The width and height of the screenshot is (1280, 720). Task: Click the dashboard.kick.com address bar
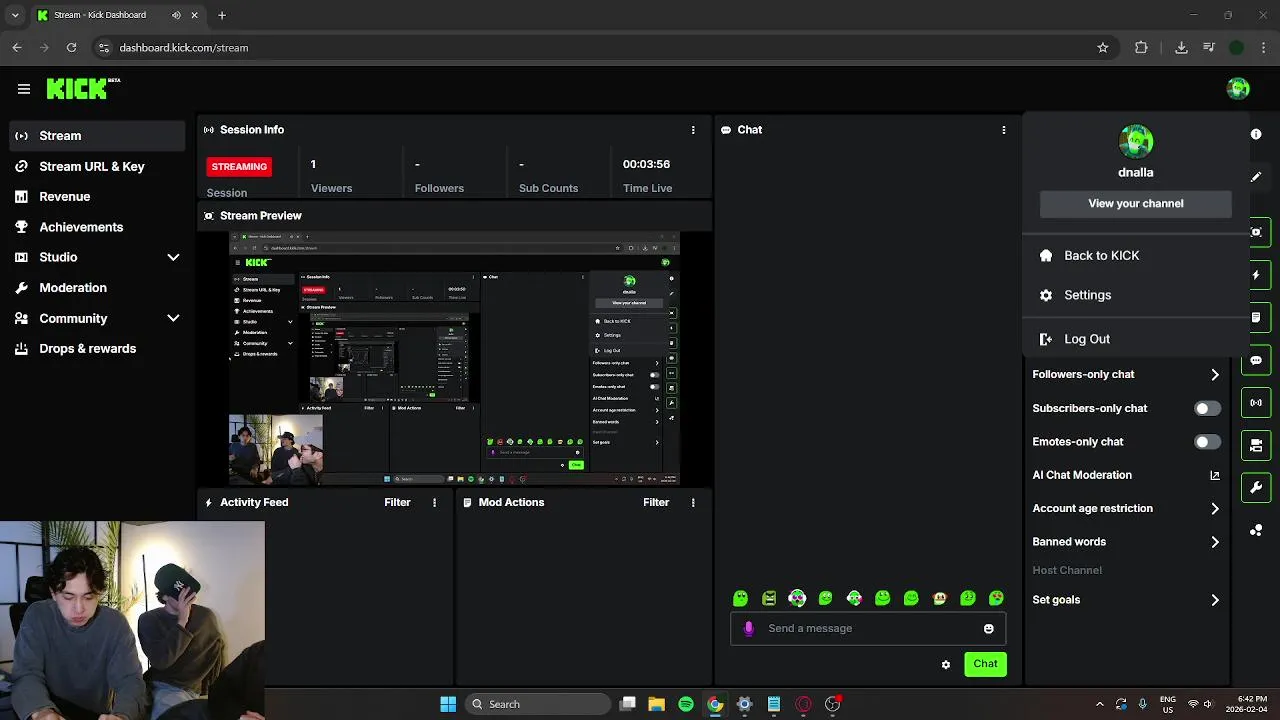point(600,47)
